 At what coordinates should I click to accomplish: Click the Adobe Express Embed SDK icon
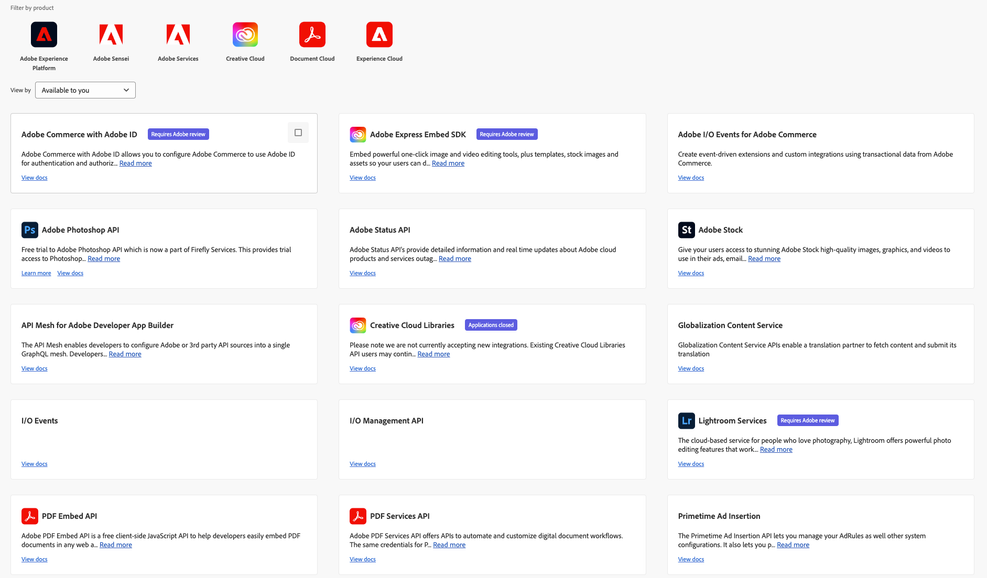(x=358, y=134)
